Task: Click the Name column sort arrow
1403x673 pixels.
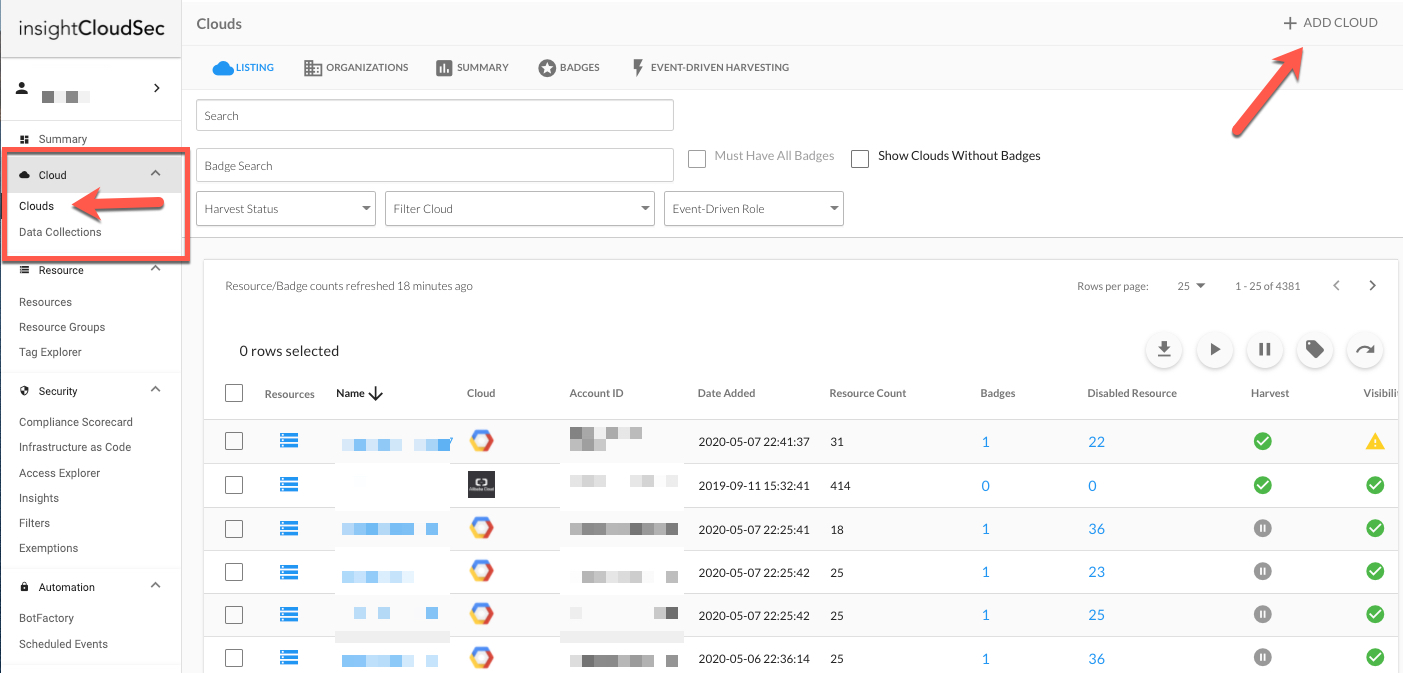Action: coord(376,394)
